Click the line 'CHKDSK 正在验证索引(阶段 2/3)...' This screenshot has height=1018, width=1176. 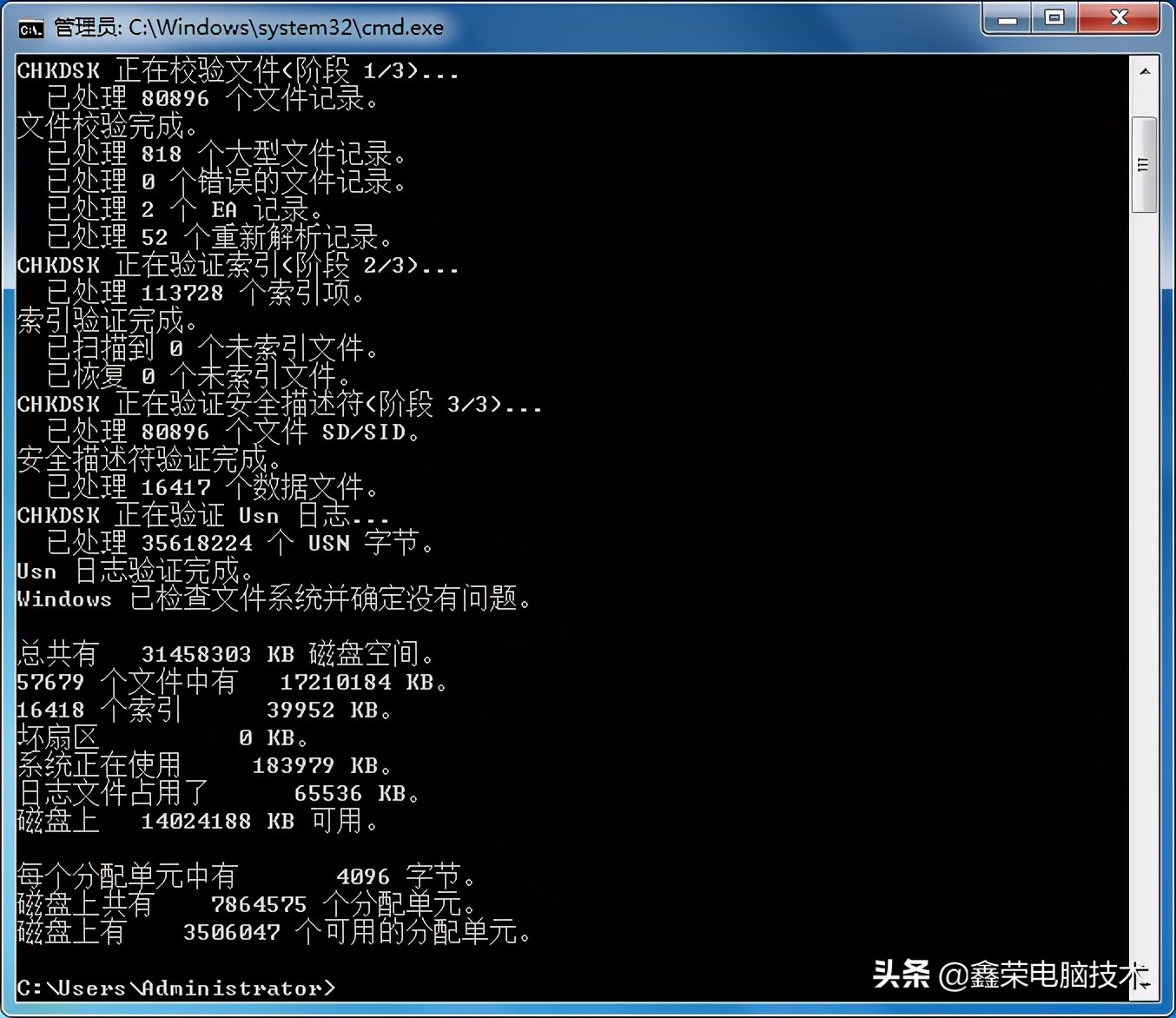pyautogui.click(x=238, y=265)
